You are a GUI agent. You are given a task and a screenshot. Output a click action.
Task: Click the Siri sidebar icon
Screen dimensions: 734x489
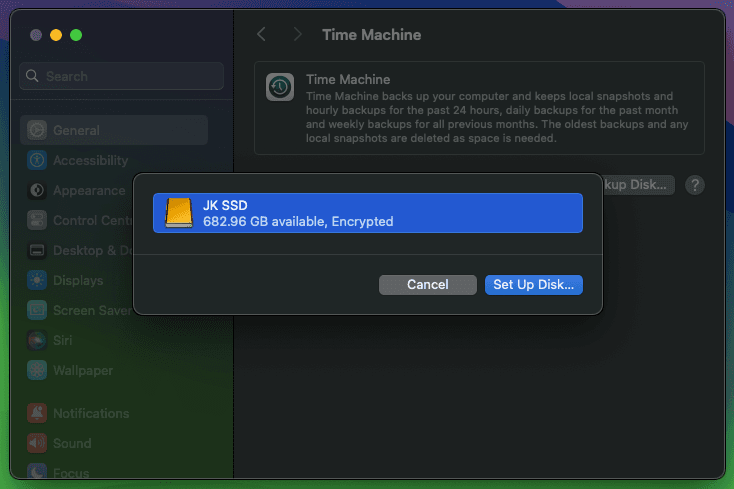[37, 340]
